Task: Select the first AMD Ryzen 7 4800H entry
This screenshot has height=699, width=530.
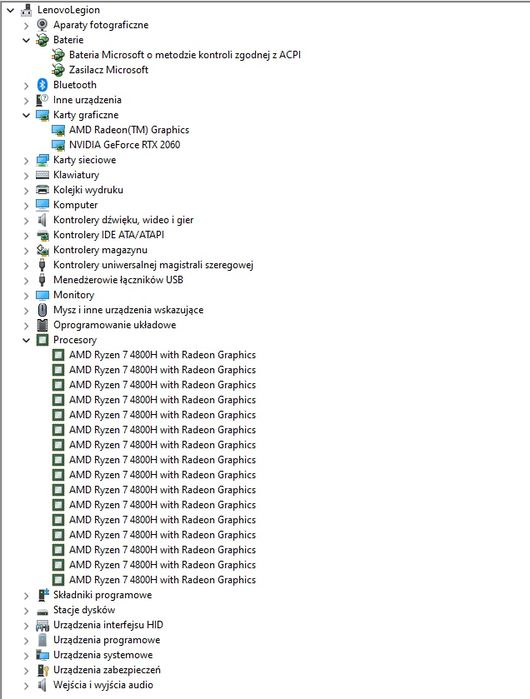Action: coord(162,355)
